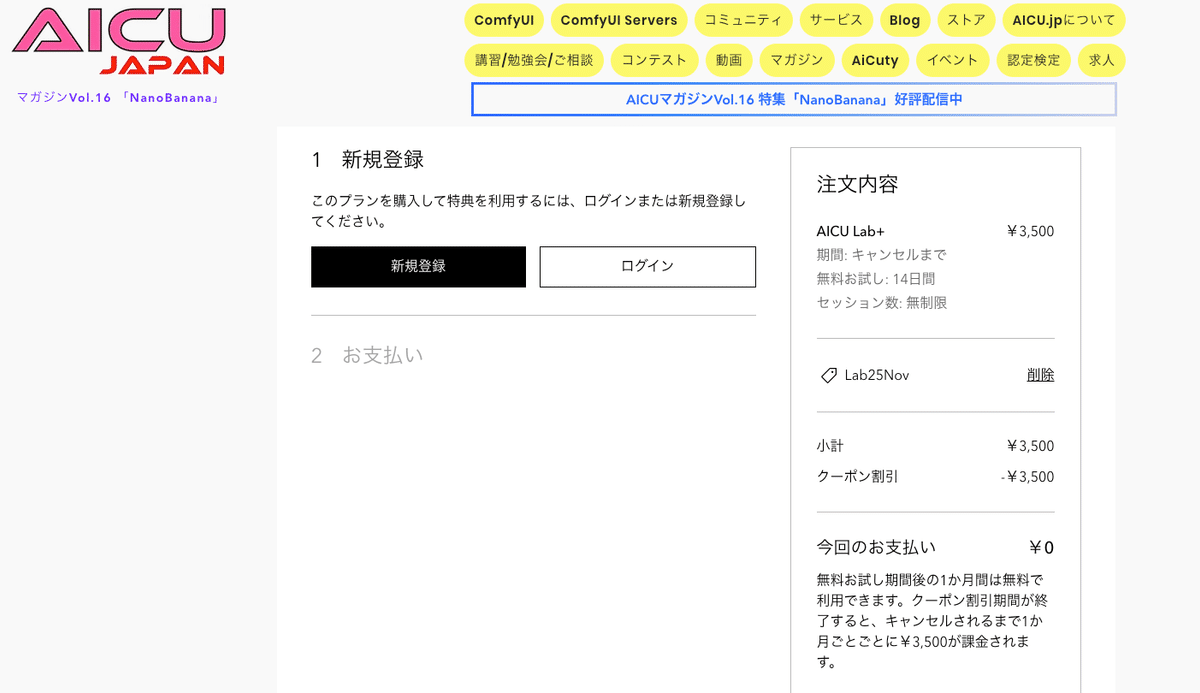Open the ストア page

click(x=966, y=20)
